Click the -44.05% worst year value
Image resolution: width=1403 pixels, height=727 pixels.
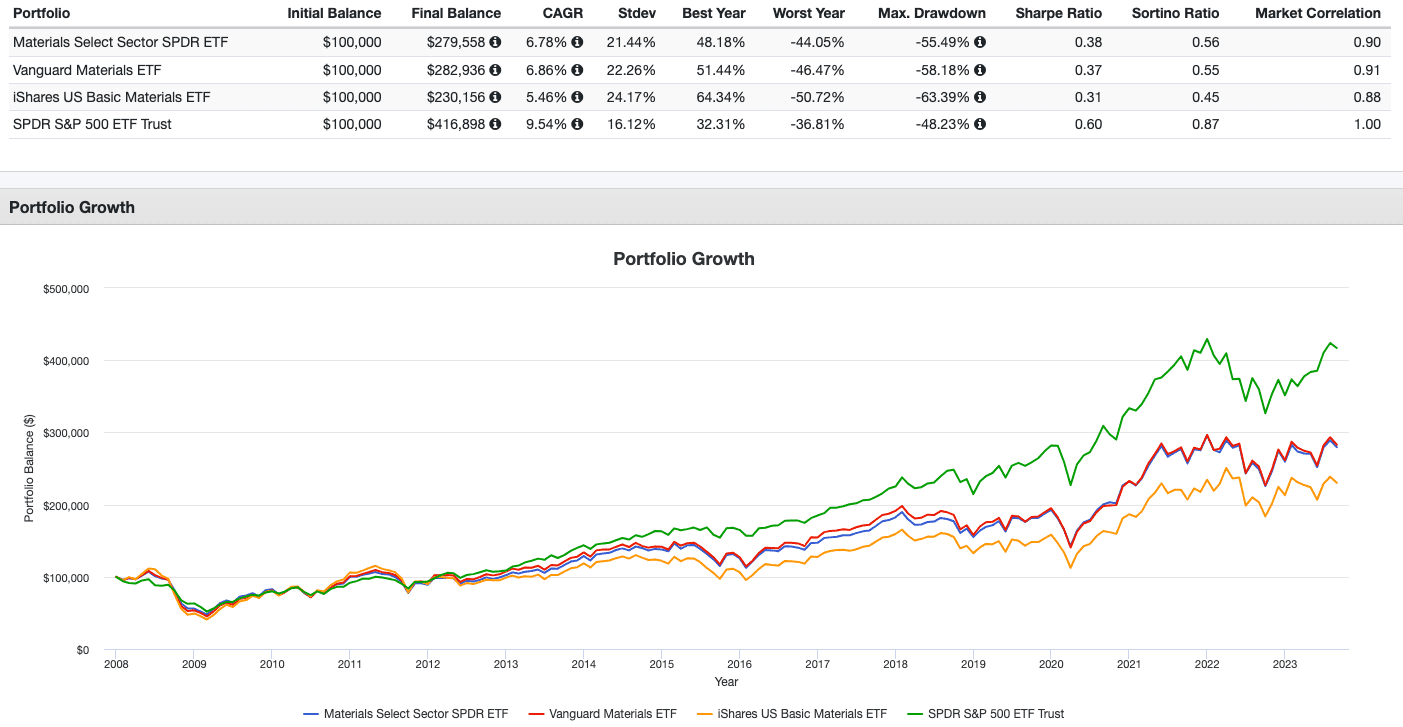pos(816,43)
